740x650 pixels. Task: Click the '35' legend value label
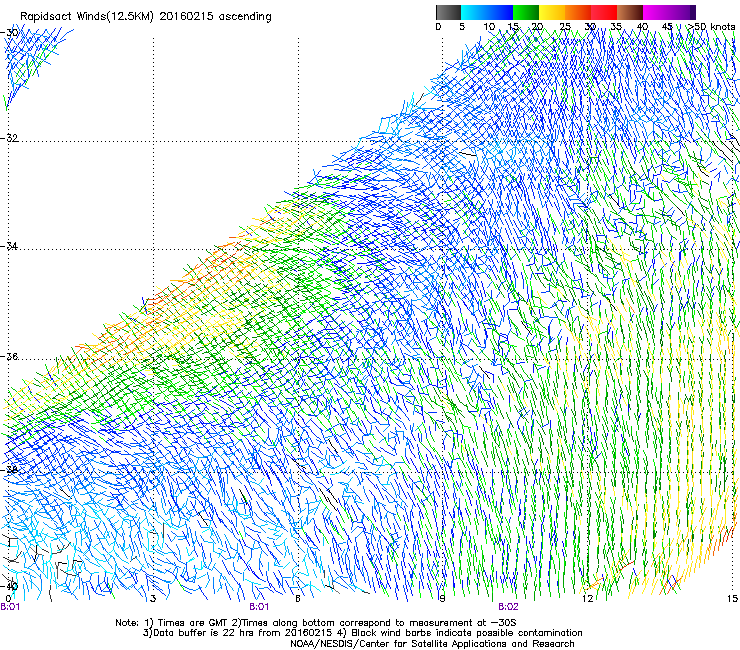pyautogui.click(x=616, y=27)
